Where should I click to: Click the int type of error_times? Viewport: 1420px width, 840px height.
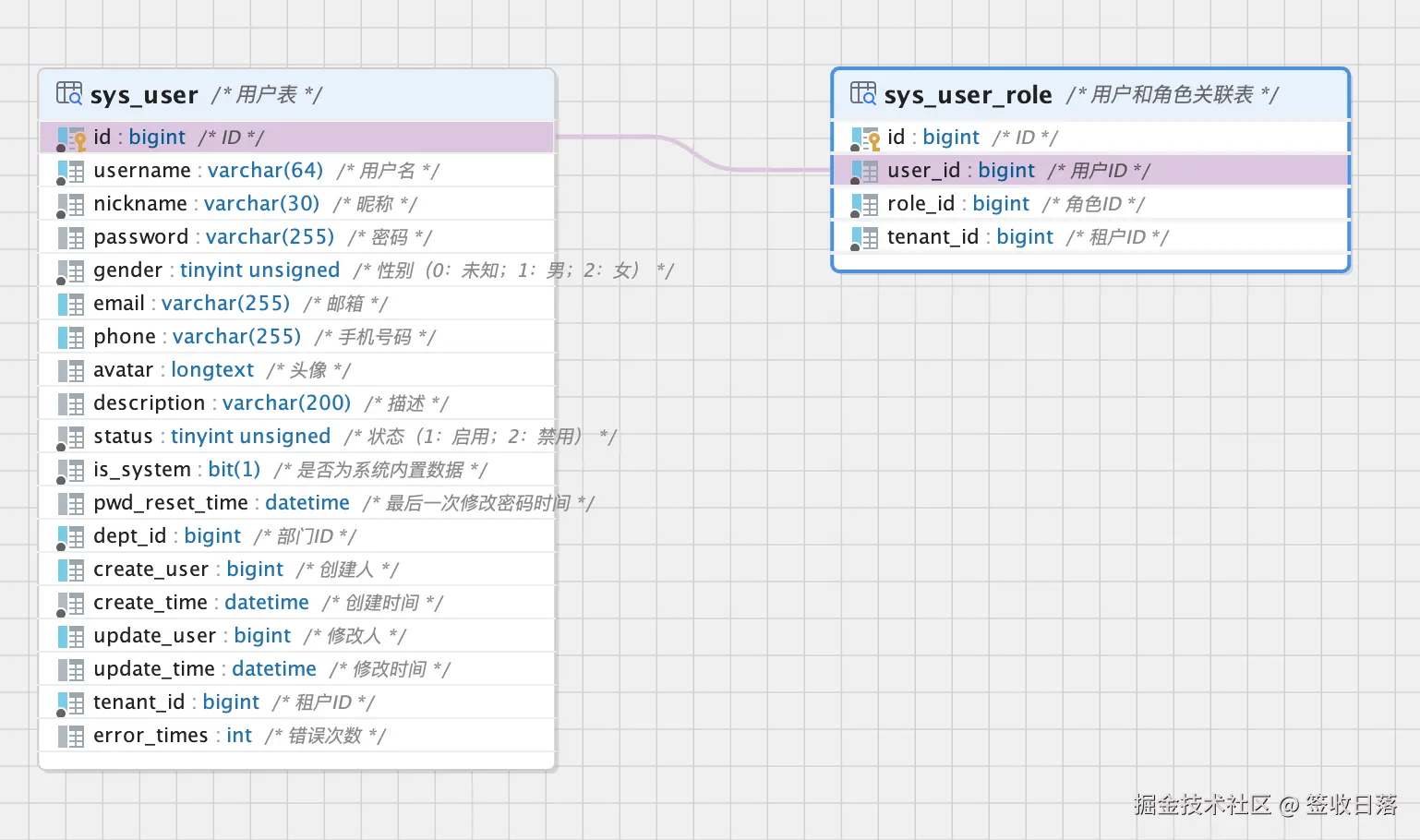click(239, 736)
